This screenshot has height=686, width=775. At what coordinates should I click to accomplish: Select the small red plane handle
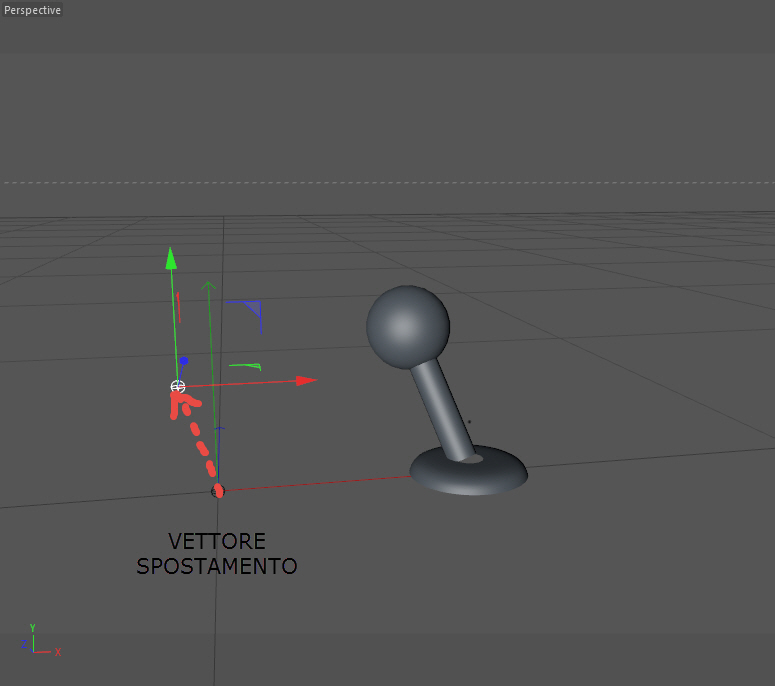[x=178, y=307]
